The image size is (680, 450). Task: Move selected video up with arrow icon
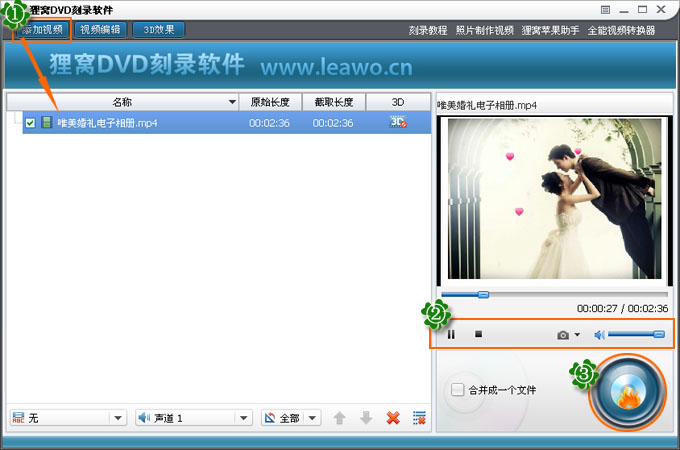pyautogui.click(x=339, y=418)
